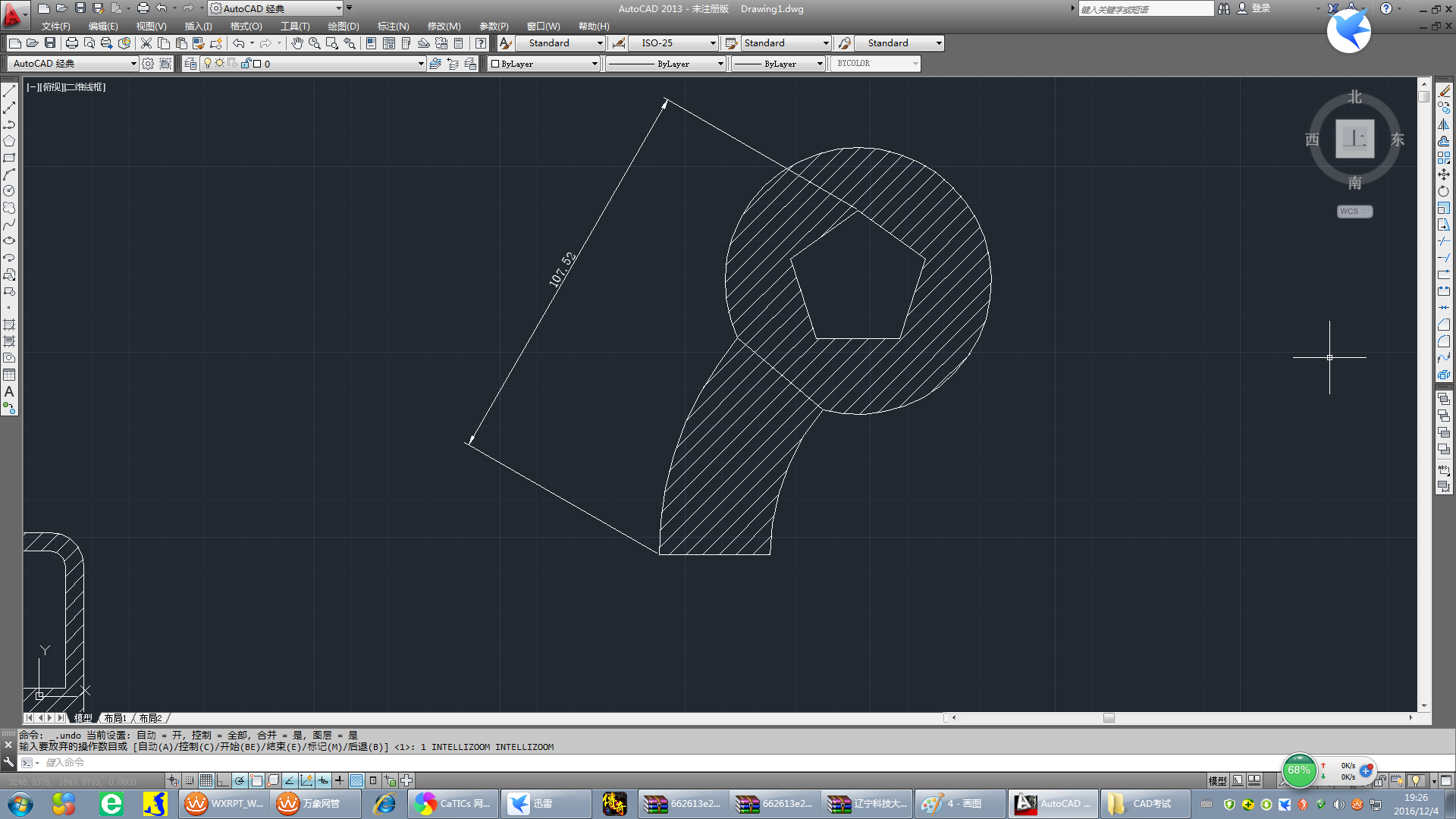Expand the AutoCAD 经典 workspace dropdown
Viewport: 1456px width, 819px height.
coord(133,64)
